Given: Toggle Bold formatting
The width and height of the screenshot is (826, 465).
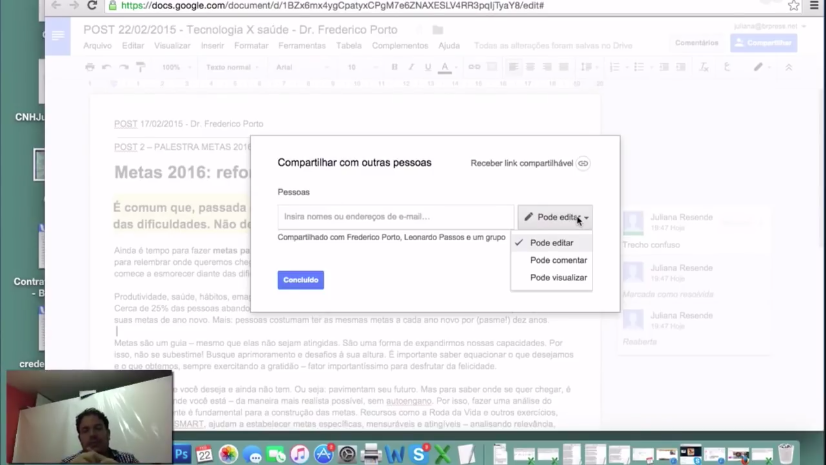Looking at the screenshot, I should [x=395, y=67].
